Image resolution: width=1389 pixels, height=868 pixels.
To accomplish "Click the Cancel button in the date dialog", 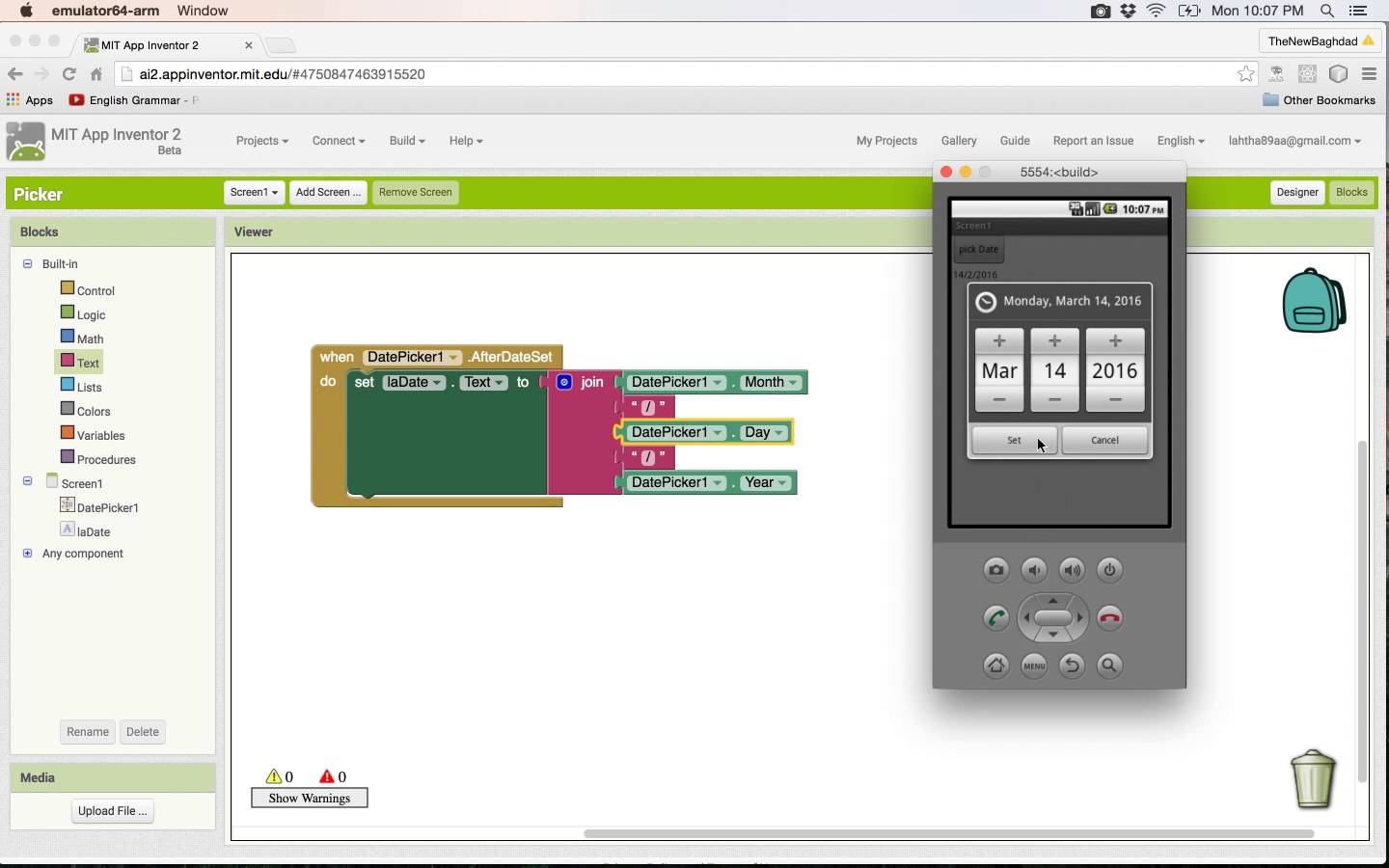I will (x=1104, y=441).
